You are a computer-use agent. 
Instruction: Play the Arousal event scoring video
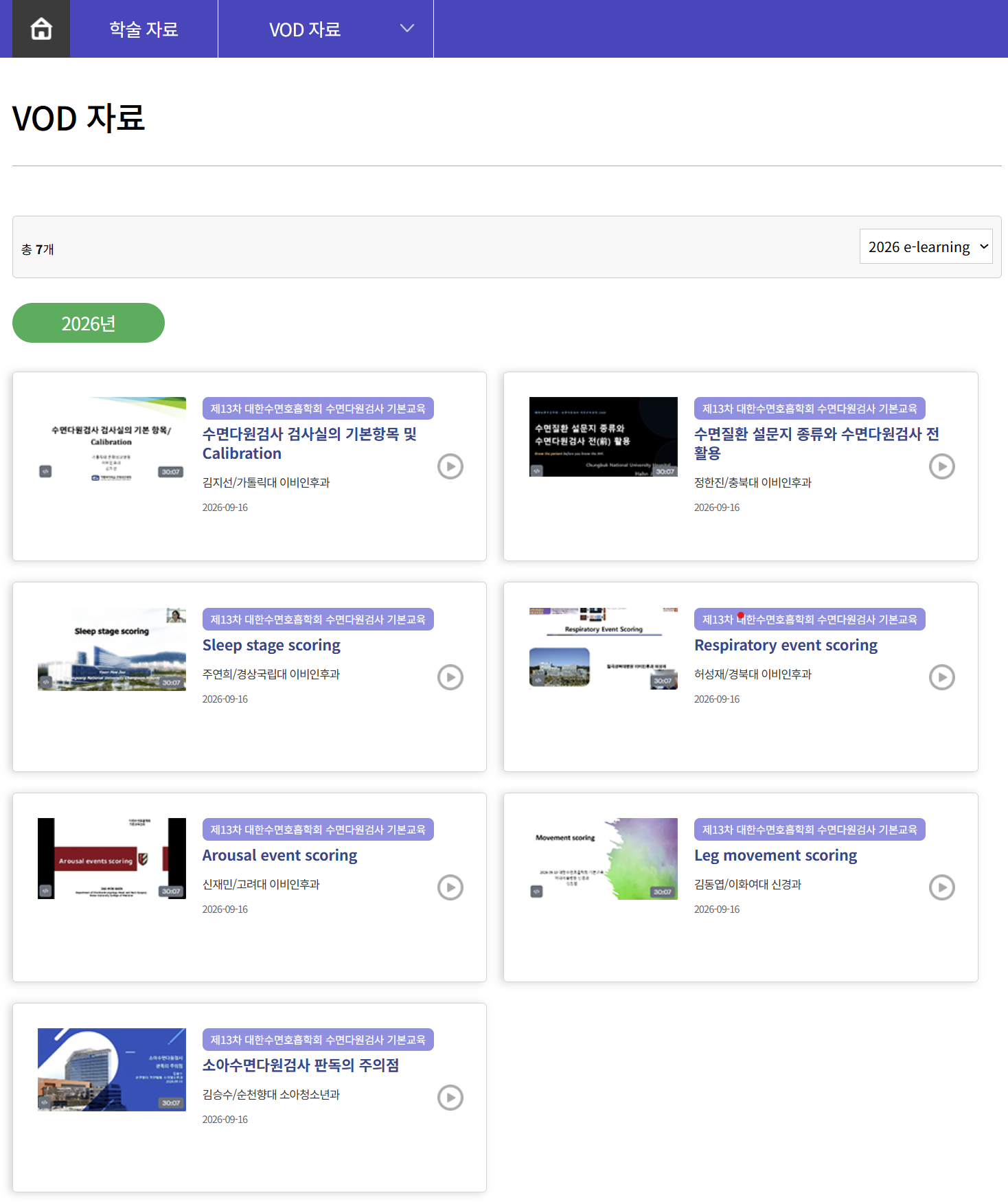[450, 887]
